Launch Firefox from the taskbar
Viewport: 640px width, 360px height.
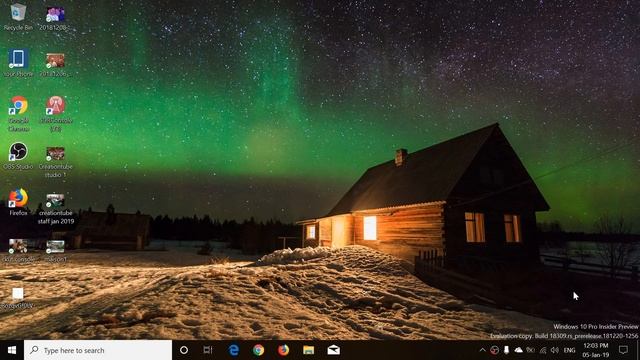[283, 350]
